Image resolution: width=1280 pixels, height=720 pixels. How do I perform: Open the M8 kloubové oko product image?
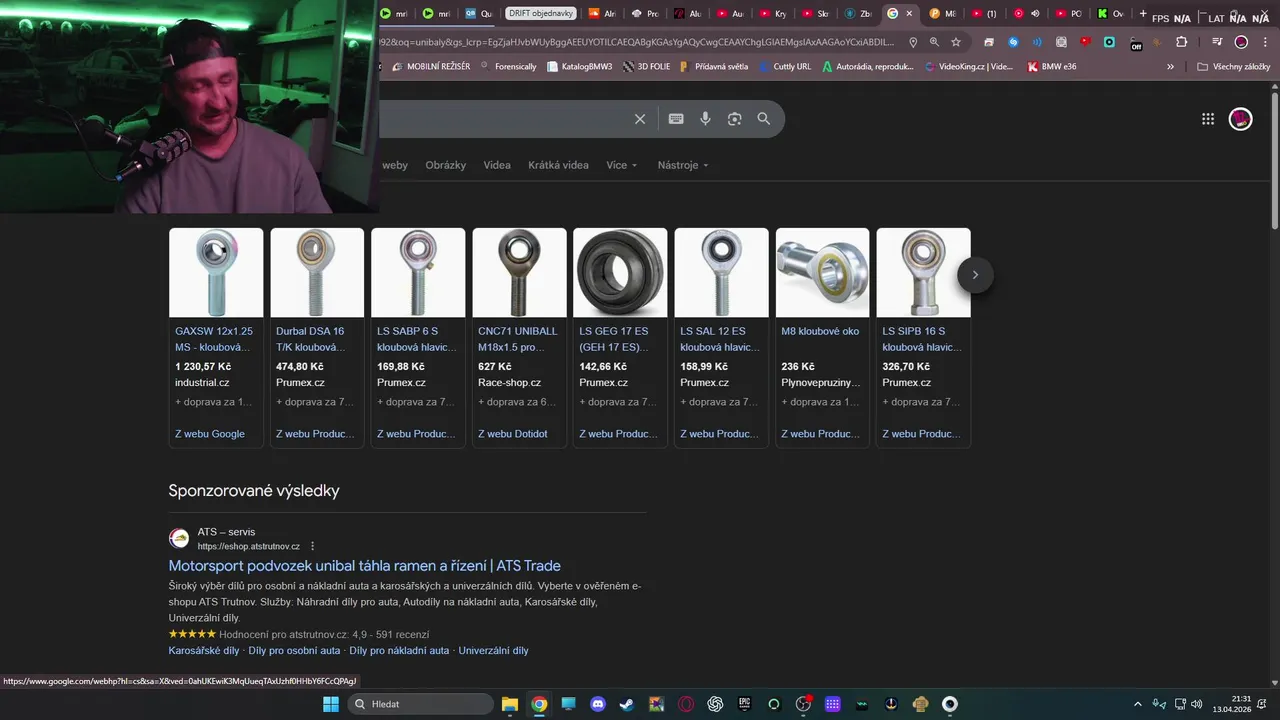click(x=822, y=273)
